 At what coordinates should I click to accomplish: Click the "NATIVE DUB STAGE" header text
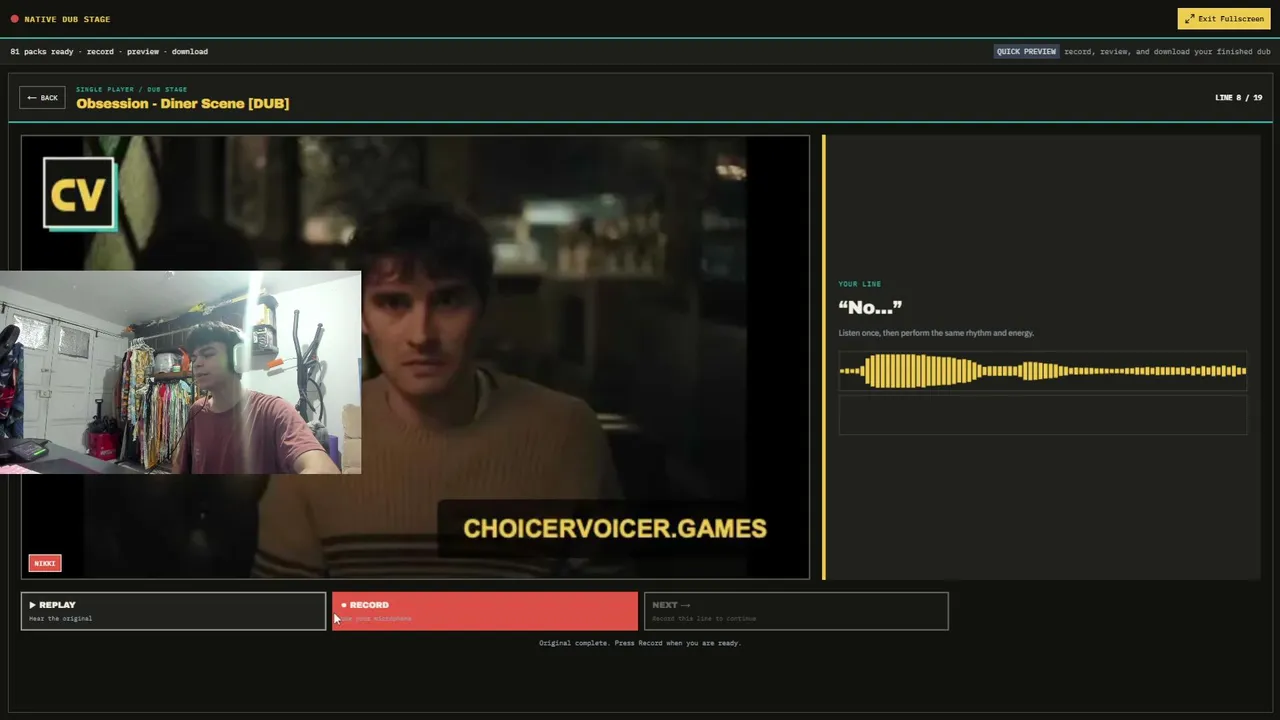click(x=68, y=19)
